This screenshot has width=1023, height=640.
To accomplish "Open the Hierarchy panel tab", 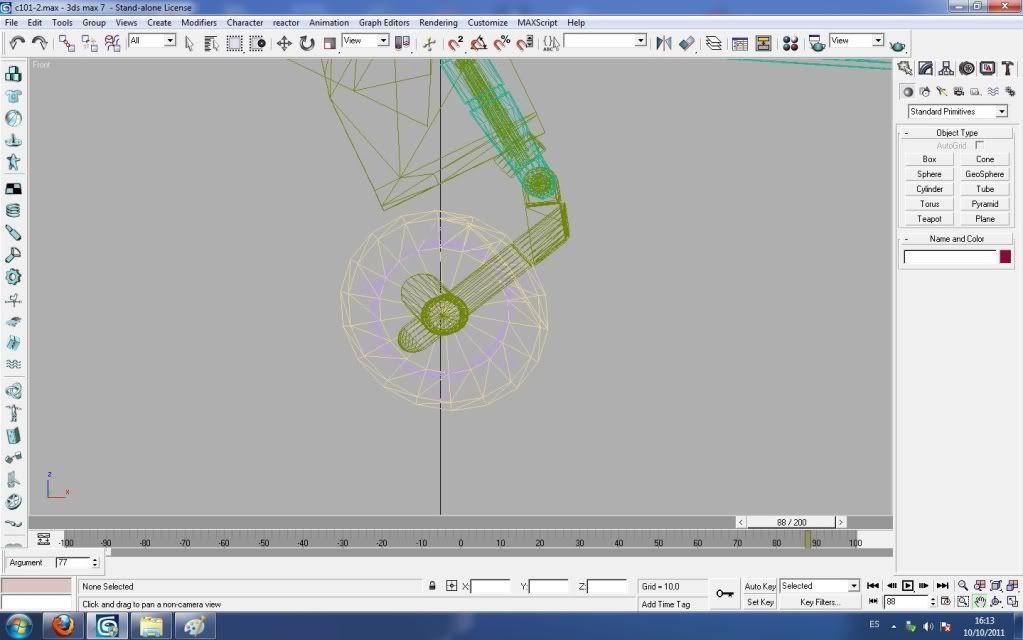I will [x=946, y=68].
